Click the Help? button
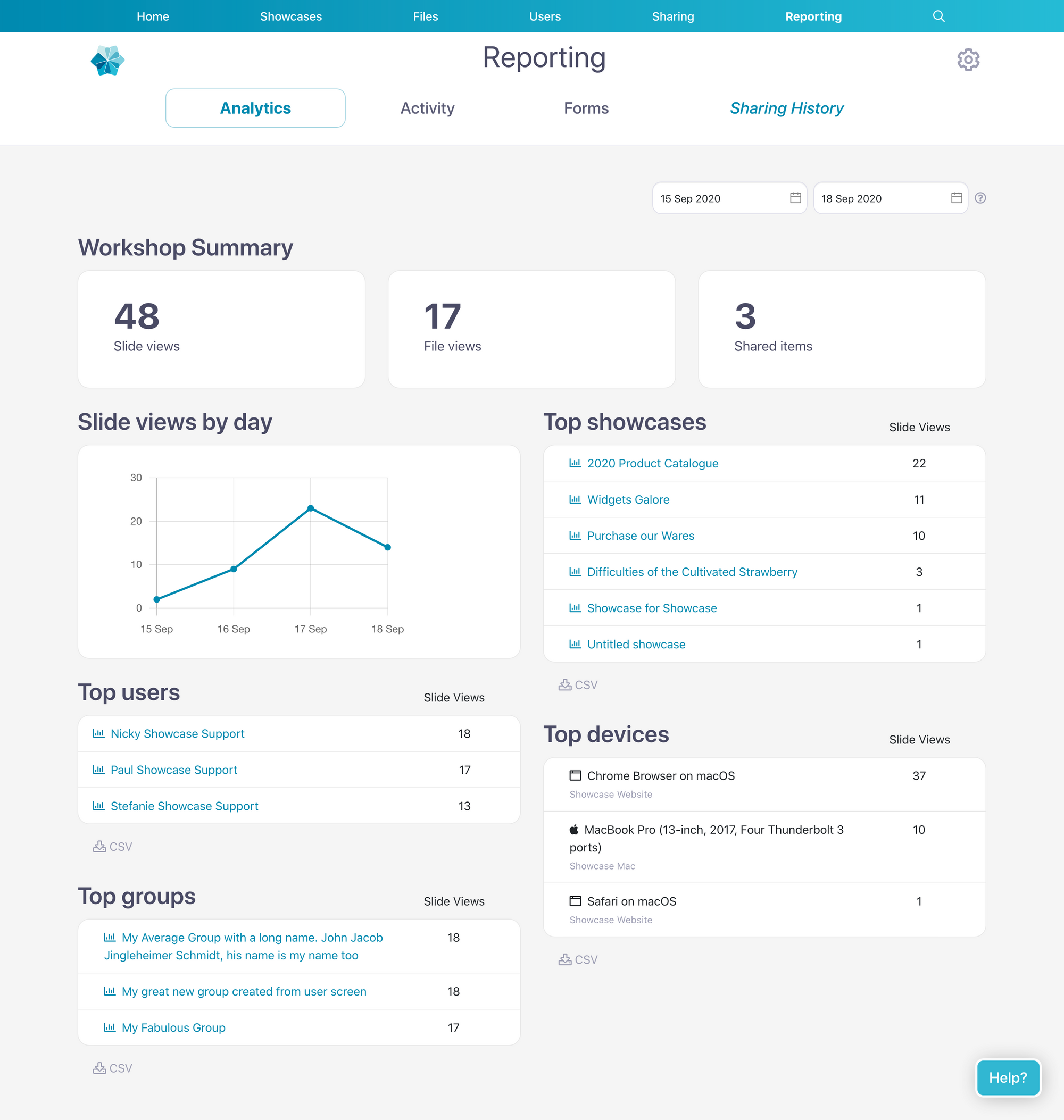 [1008, 1077]
